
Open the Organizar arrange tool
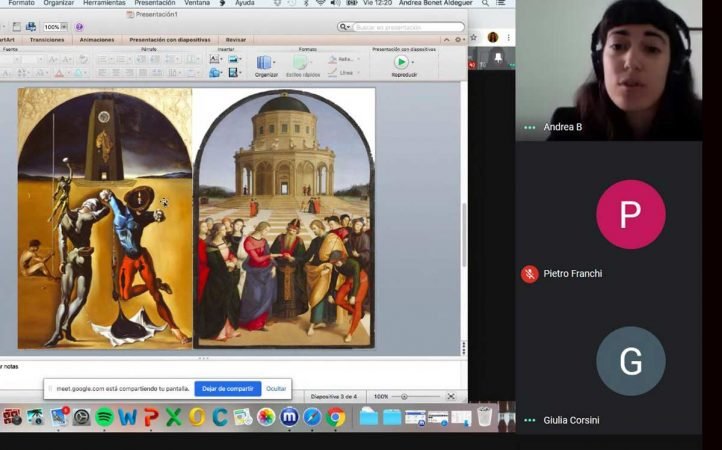tap(266, 66)
